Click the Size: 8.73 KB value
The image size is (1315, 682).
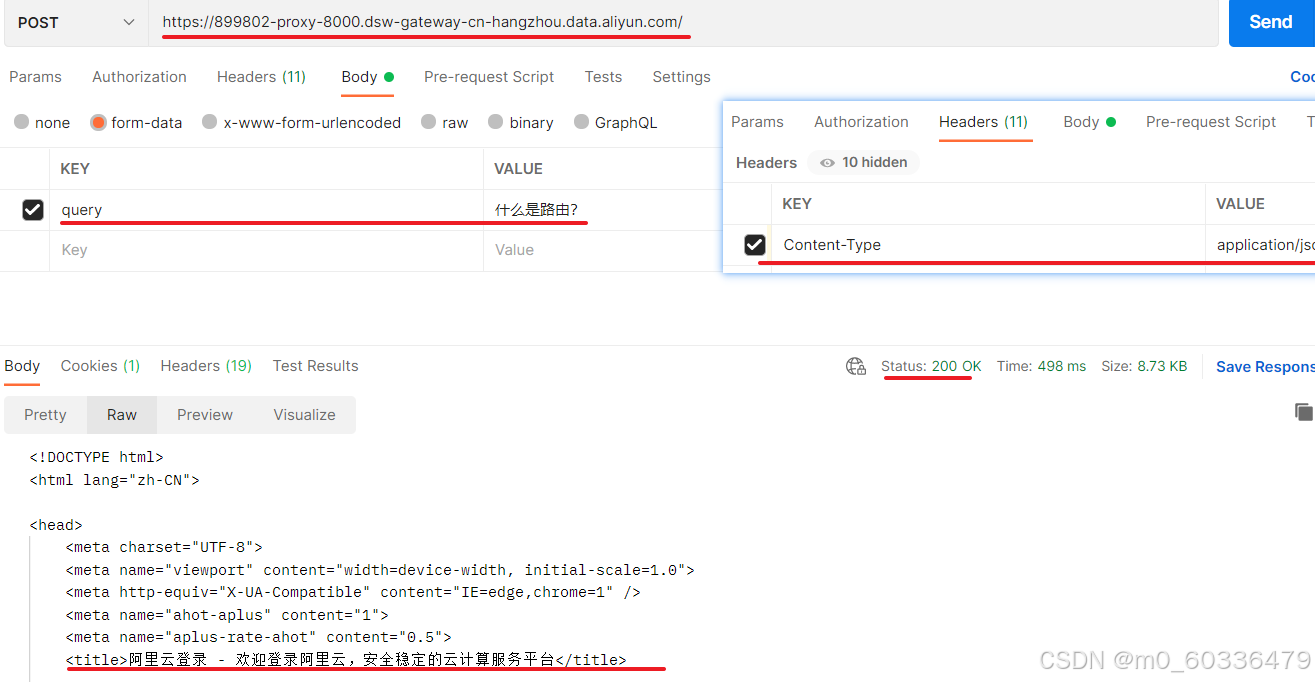[x=1144, y=366]
